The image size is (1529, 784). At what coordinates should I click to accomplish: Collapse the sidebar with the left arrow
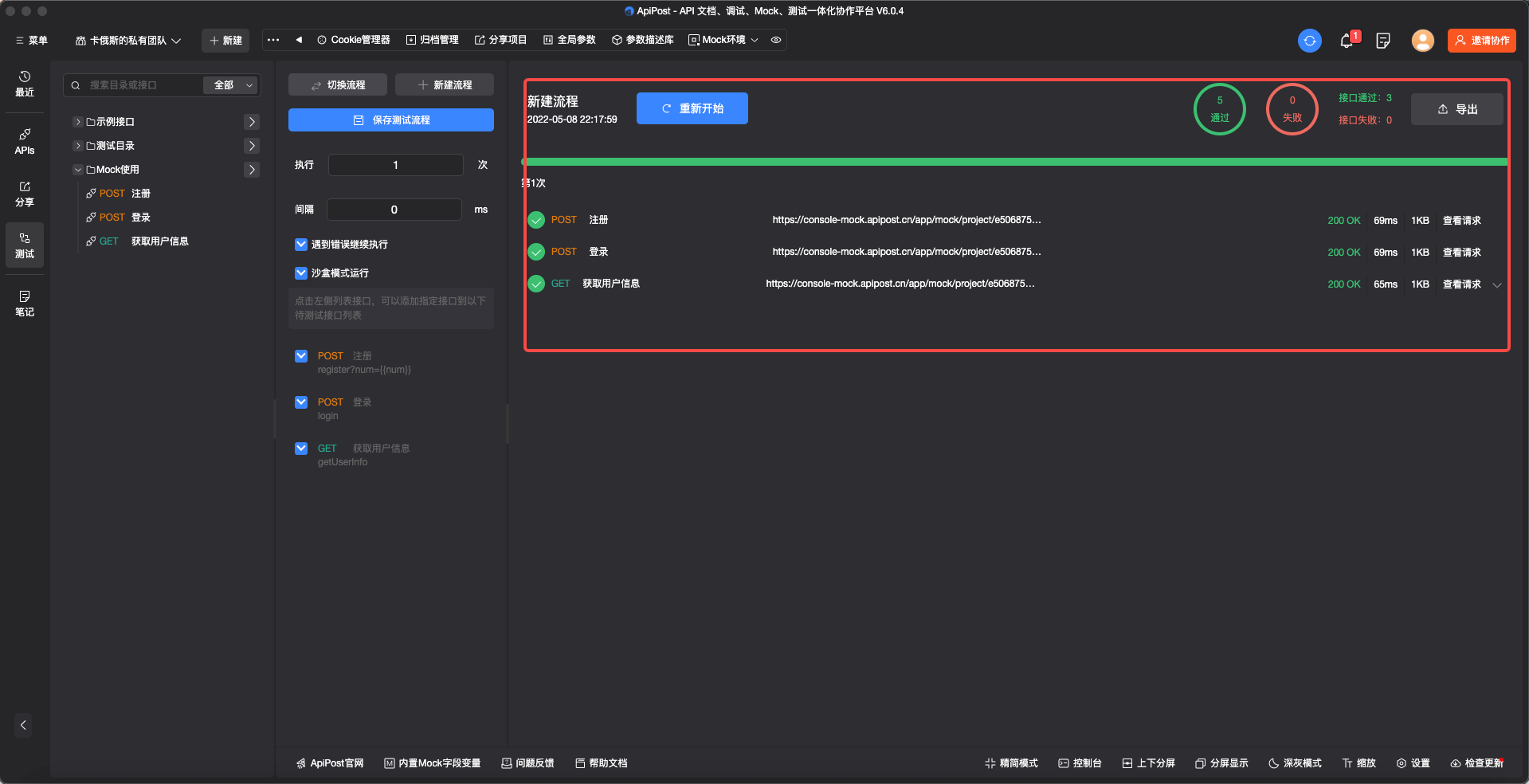click(x=23, y=725)
